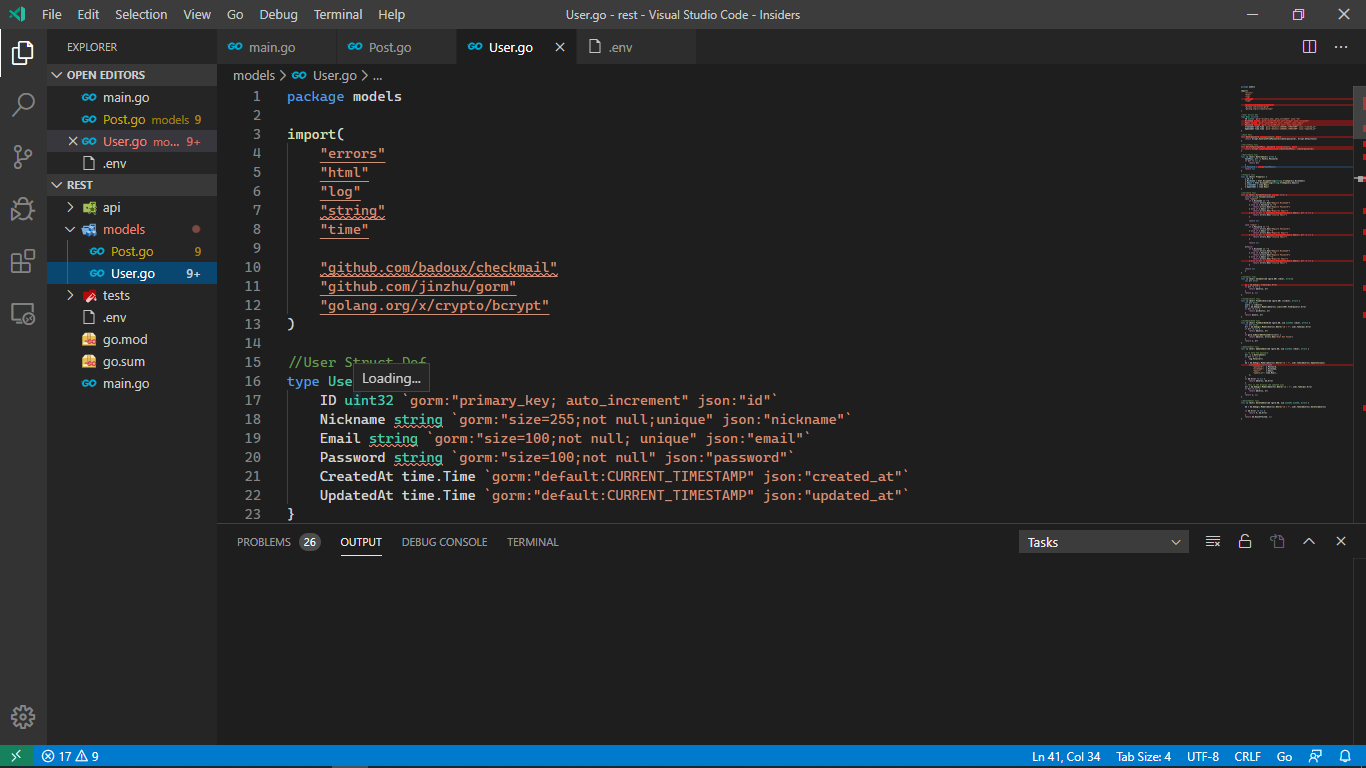Open Remote Explorer in the activity bar

tap(23, 313)
